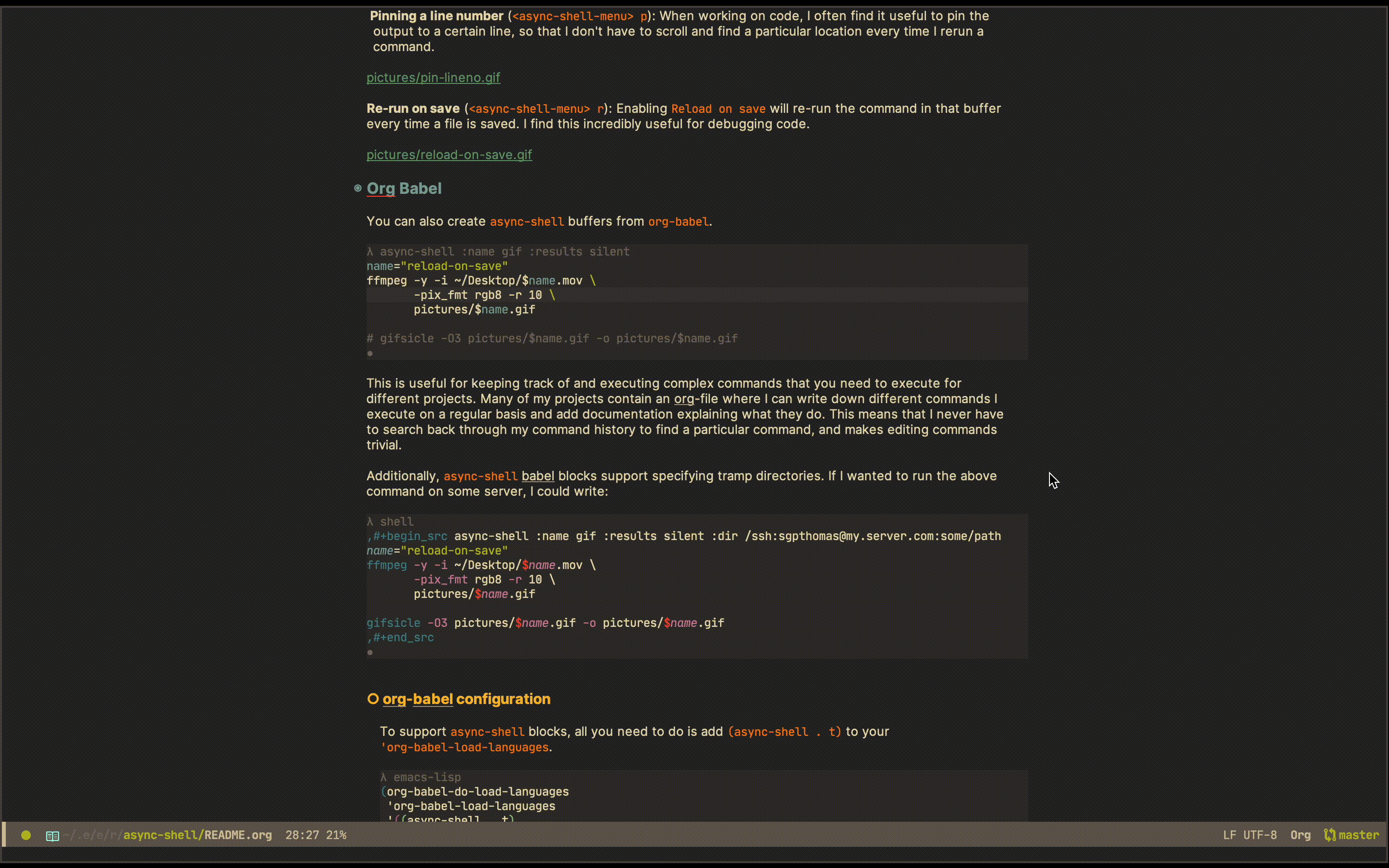Click lambda symbol of async-shell source block
1389x868 pixels.
click(x=370, y=251)
